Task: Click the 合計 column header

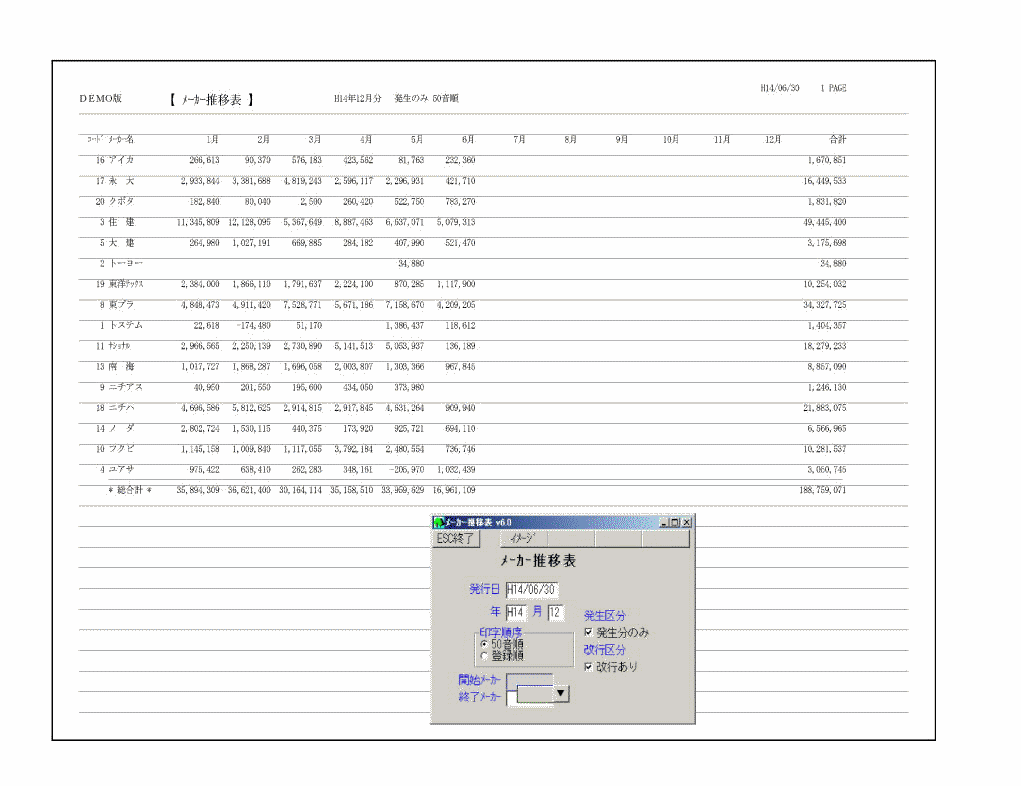Action: [837, 139]
